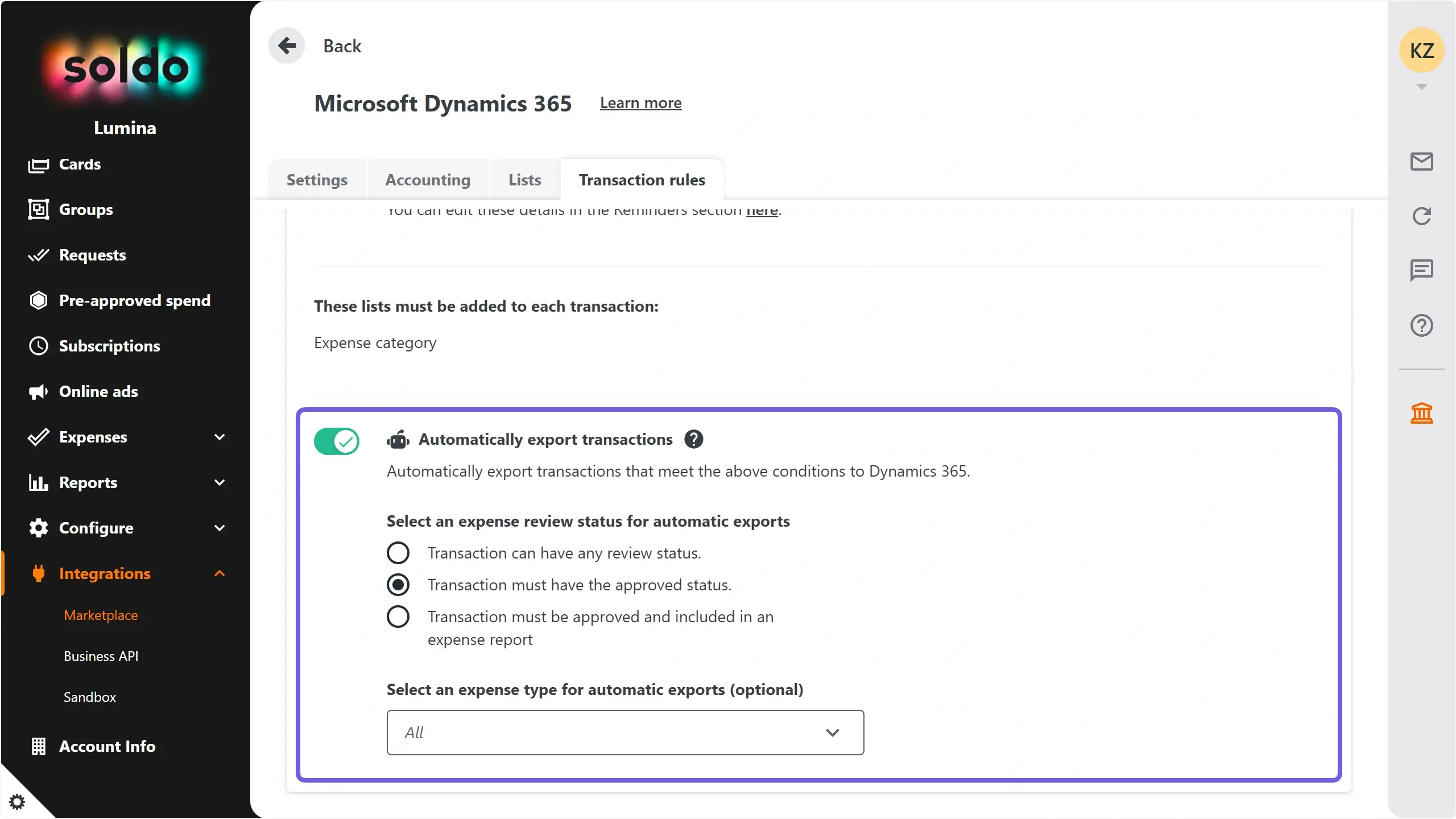Go to Pre-approved spend in sidebar

[134, 300]
